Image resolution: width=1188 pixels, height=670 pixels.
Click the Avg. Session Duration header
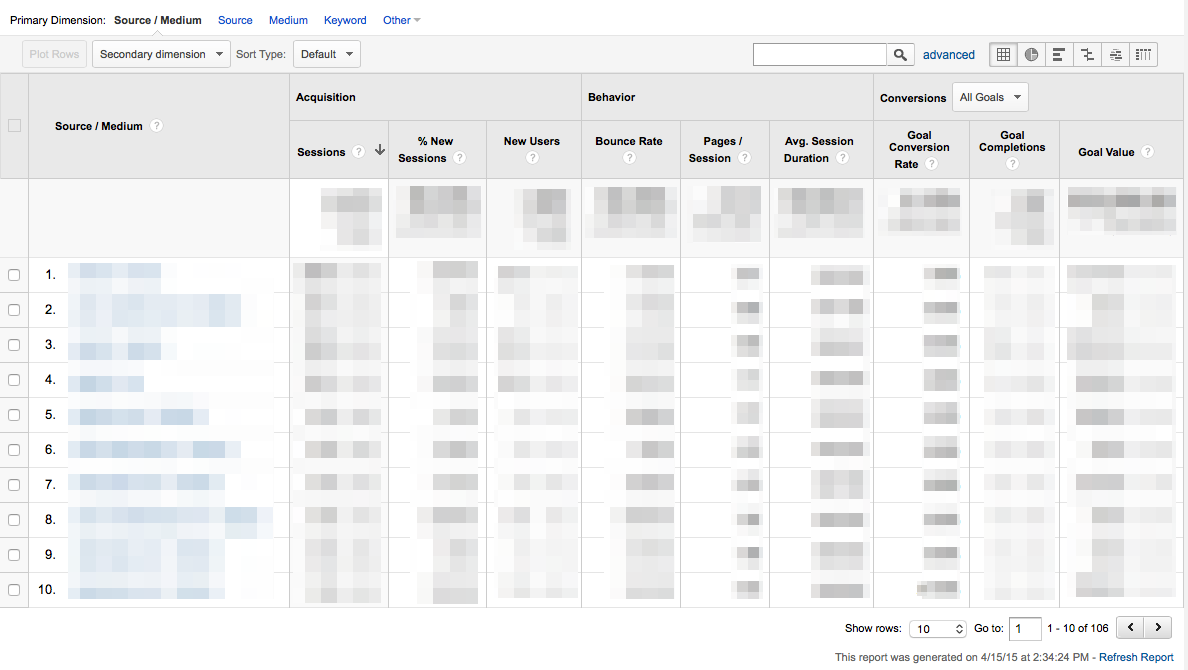[x=818, y=149]
